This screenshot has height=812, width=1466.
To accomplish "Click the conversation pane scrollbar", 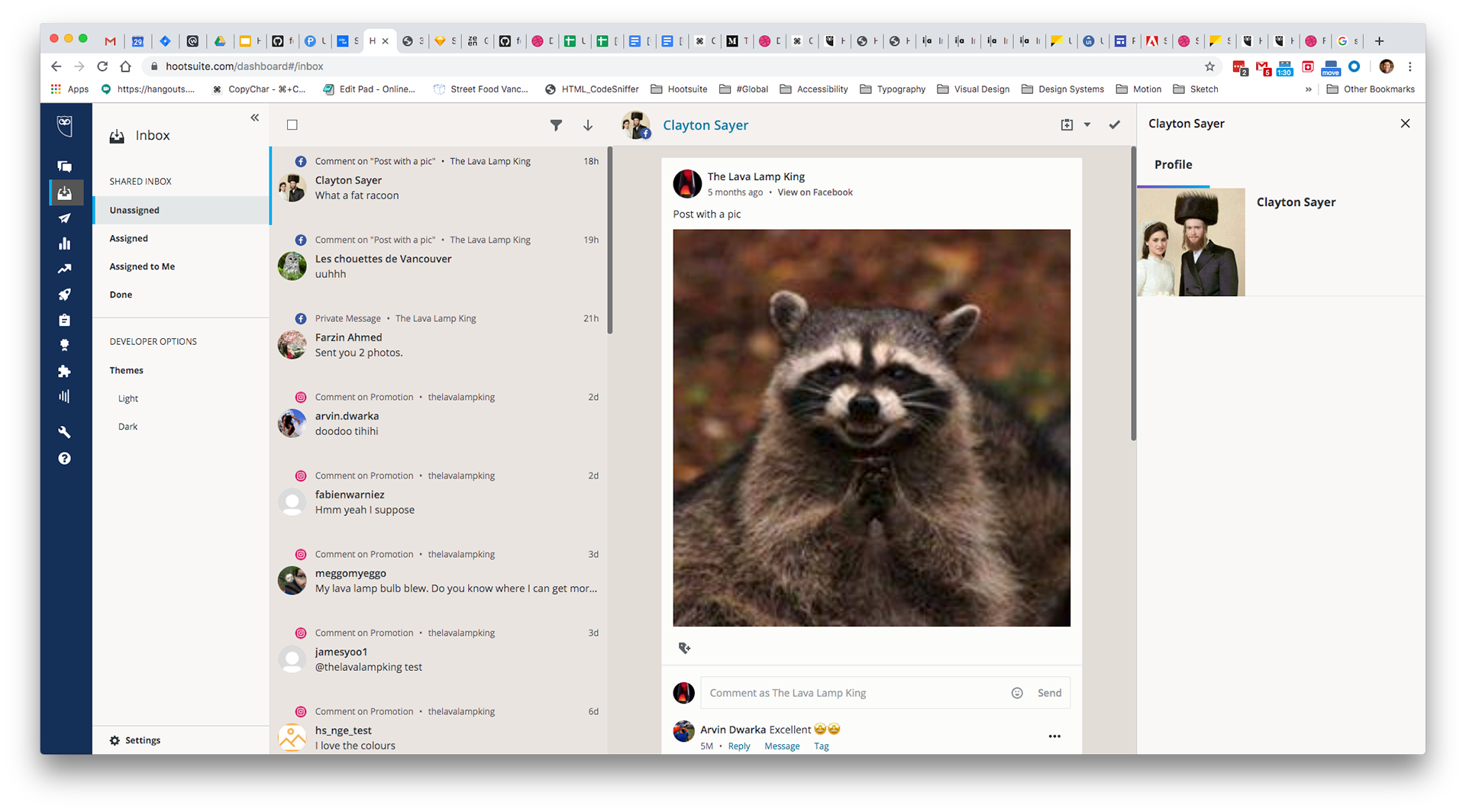I will (1133, 294).
